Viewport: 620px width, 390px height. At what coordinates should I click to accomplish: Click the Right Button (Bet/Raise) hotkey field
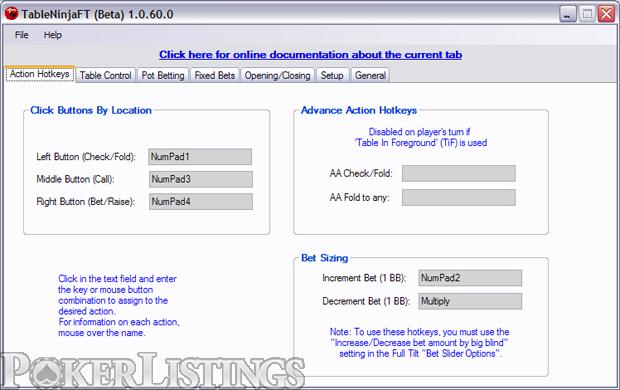200,201
